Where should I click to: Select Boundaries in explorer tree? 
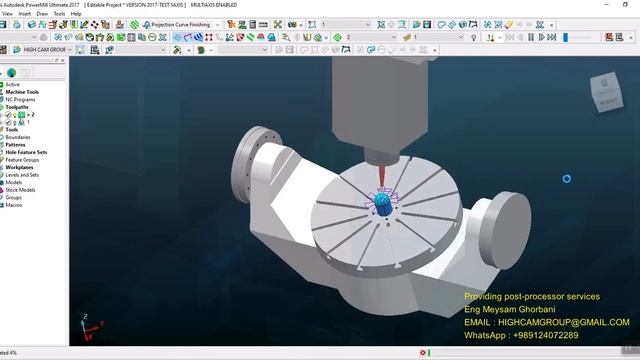(18, 137)
